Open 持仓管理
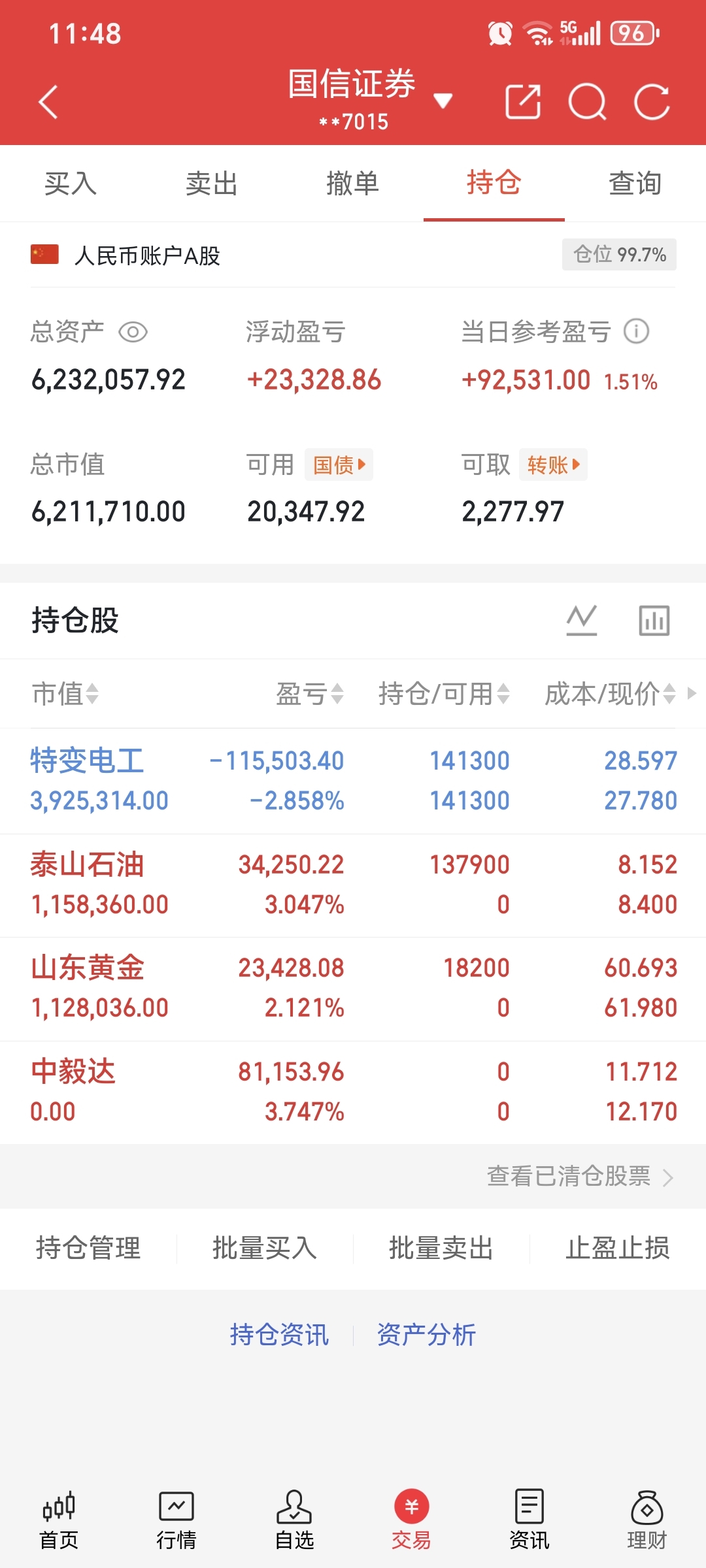This screenshot has width=706, height=1568. click(88, 1248)
